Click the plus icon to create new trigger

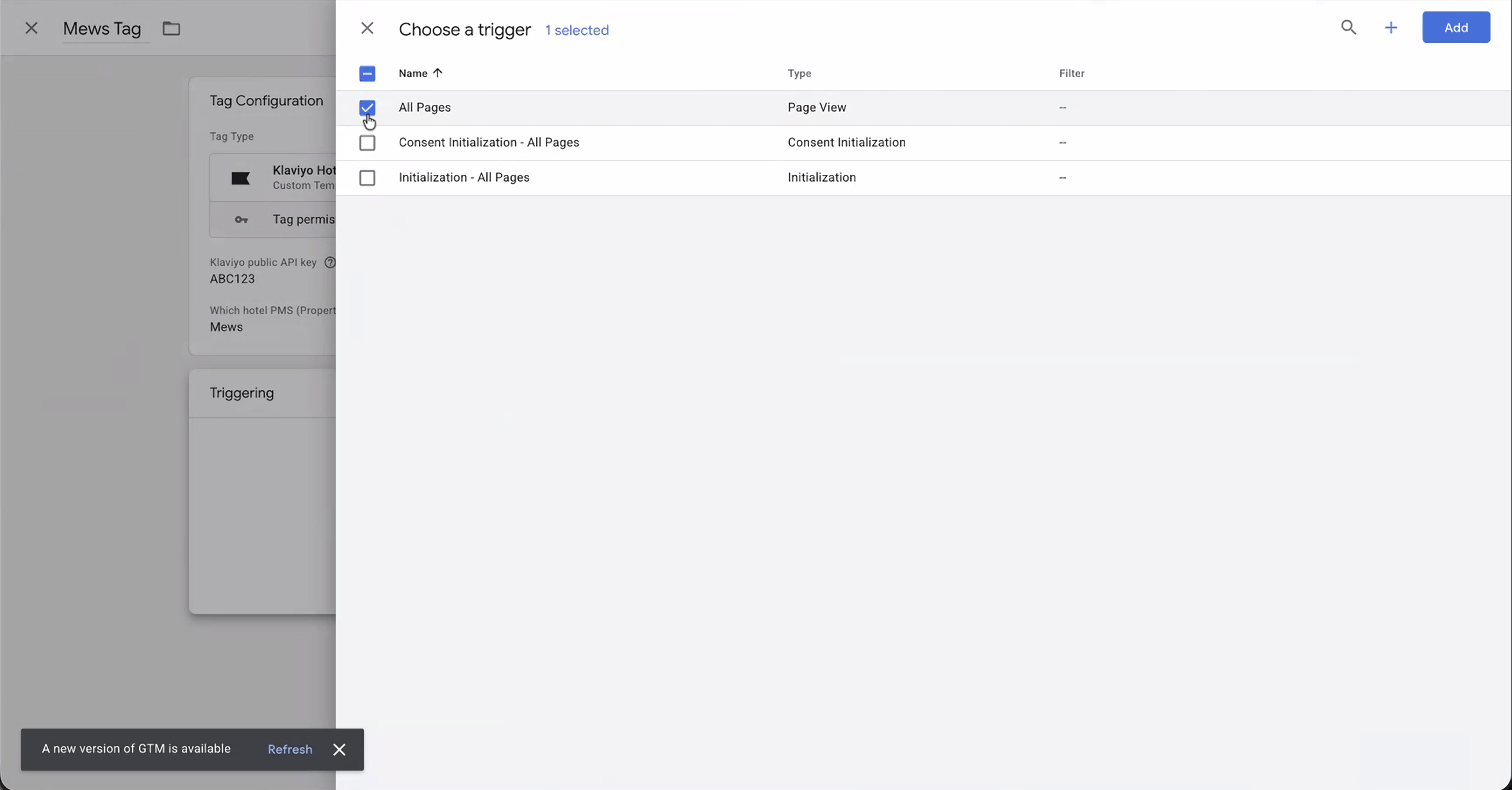[1390, 28]
